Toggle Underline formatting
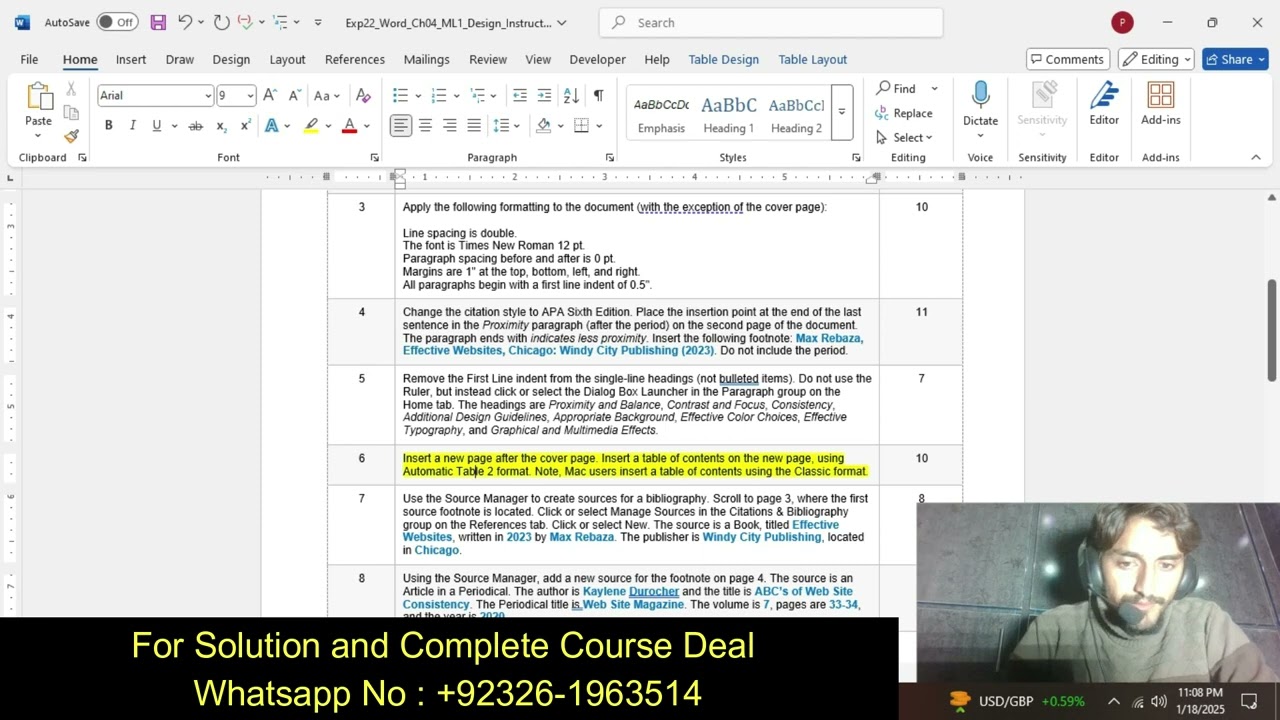The image size is (1280, 720). tap(156, 126)
